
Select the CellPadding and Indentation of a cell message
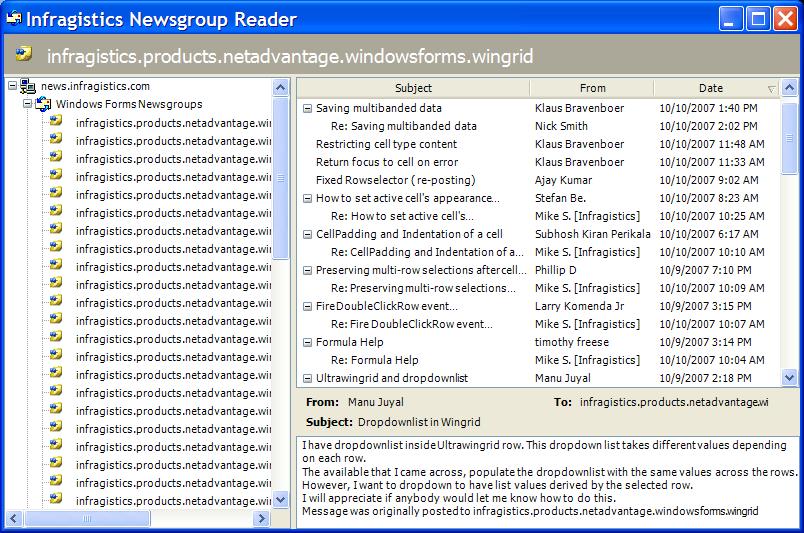click(x=409, y=234)
